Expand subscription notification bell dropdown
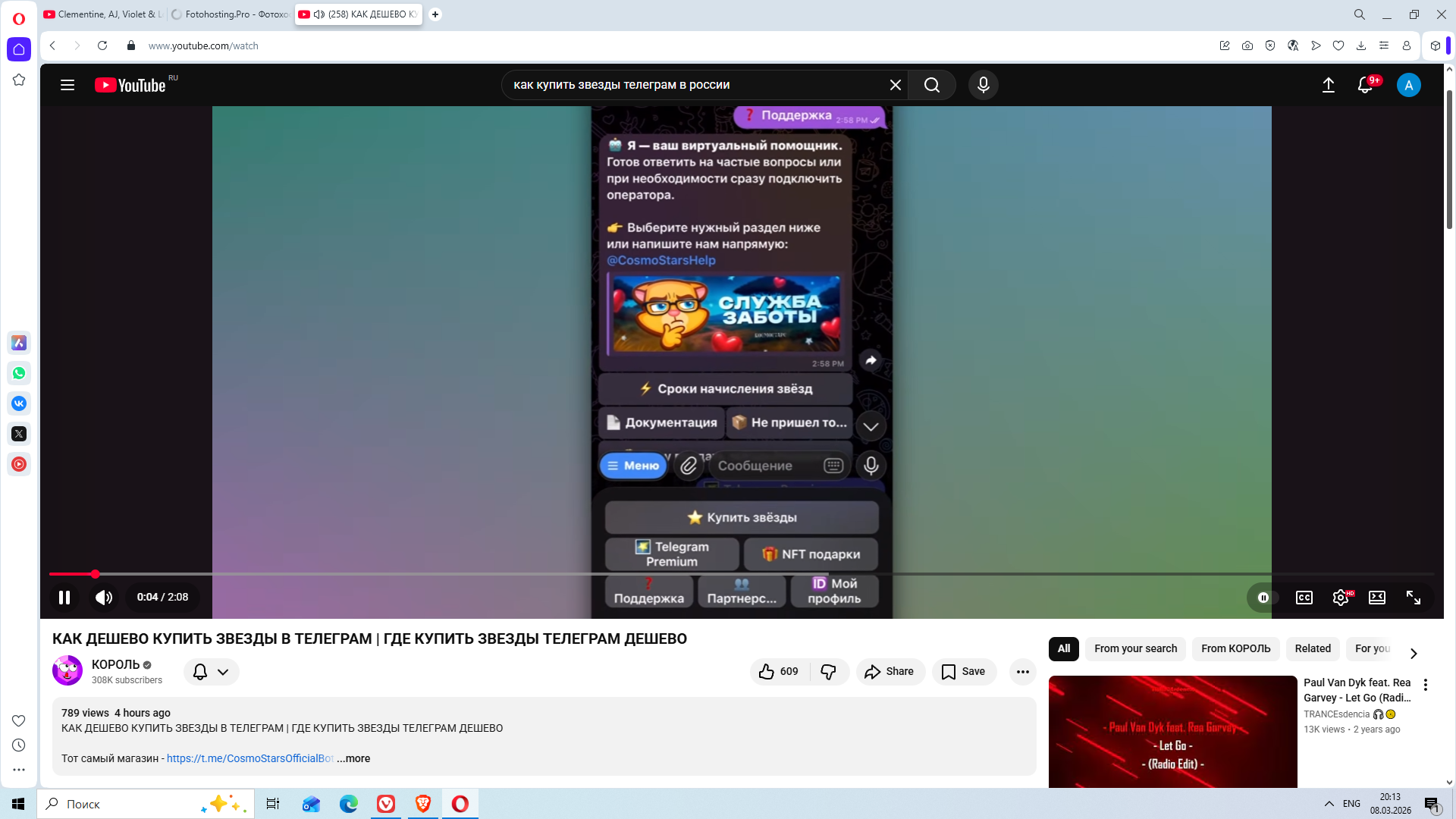Screen dimensions: 1456x819 [x=211, y=672]
